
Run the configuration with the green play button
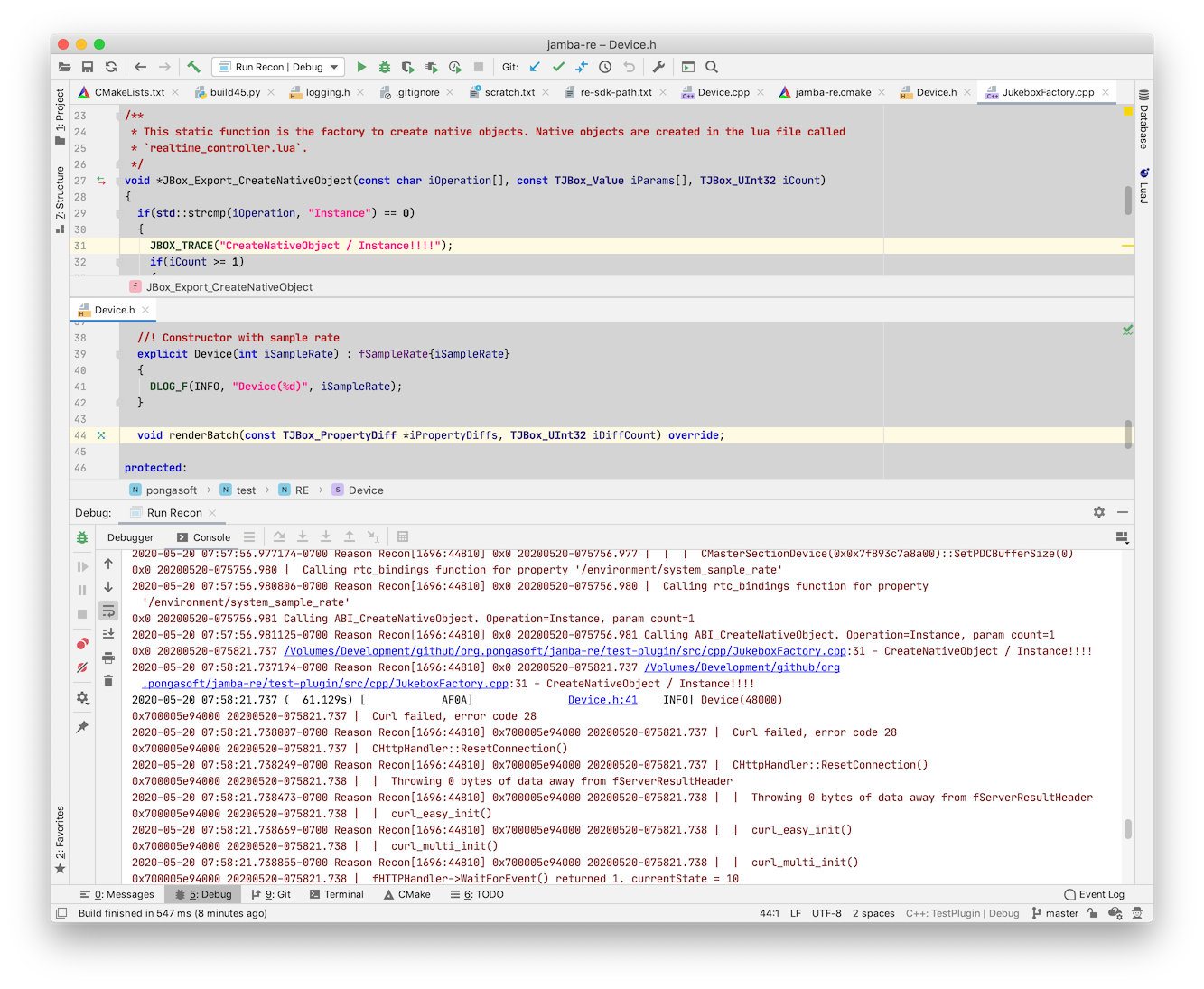click(361, 67)
